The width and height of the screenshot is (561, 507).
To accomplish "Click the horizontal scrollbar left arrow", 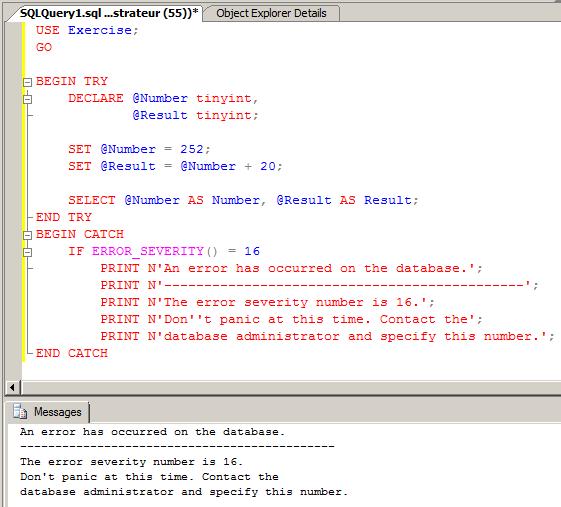I will coord(13,387).
